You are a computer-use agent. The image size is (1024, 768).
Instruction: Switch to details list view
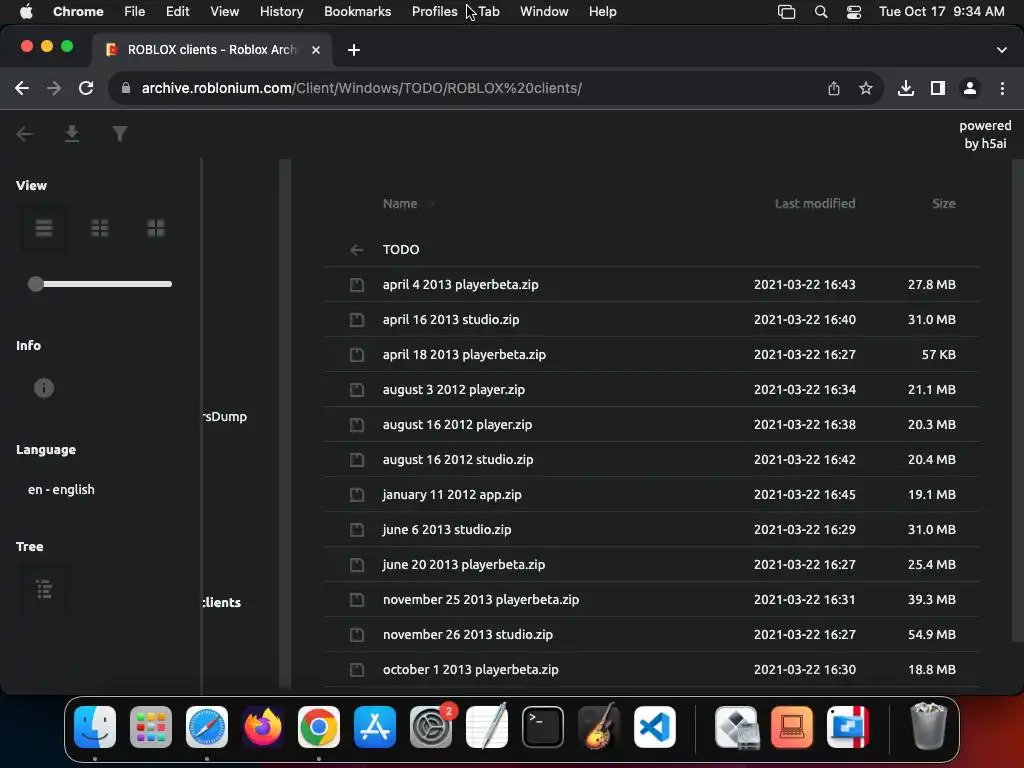point(44,228)
